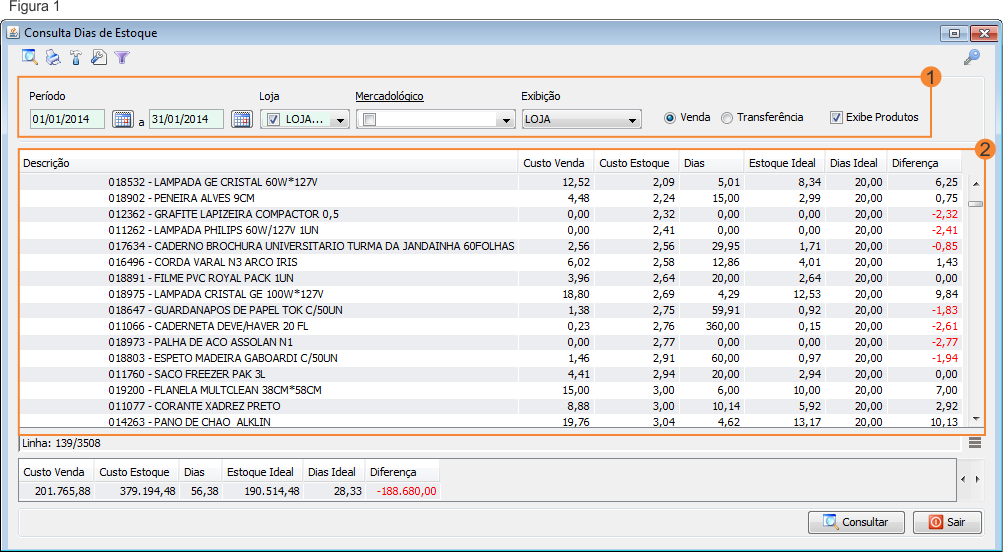Click the key magnifier icon at top right
This screenshot has height=552, width=1003.
pos(972,58)
